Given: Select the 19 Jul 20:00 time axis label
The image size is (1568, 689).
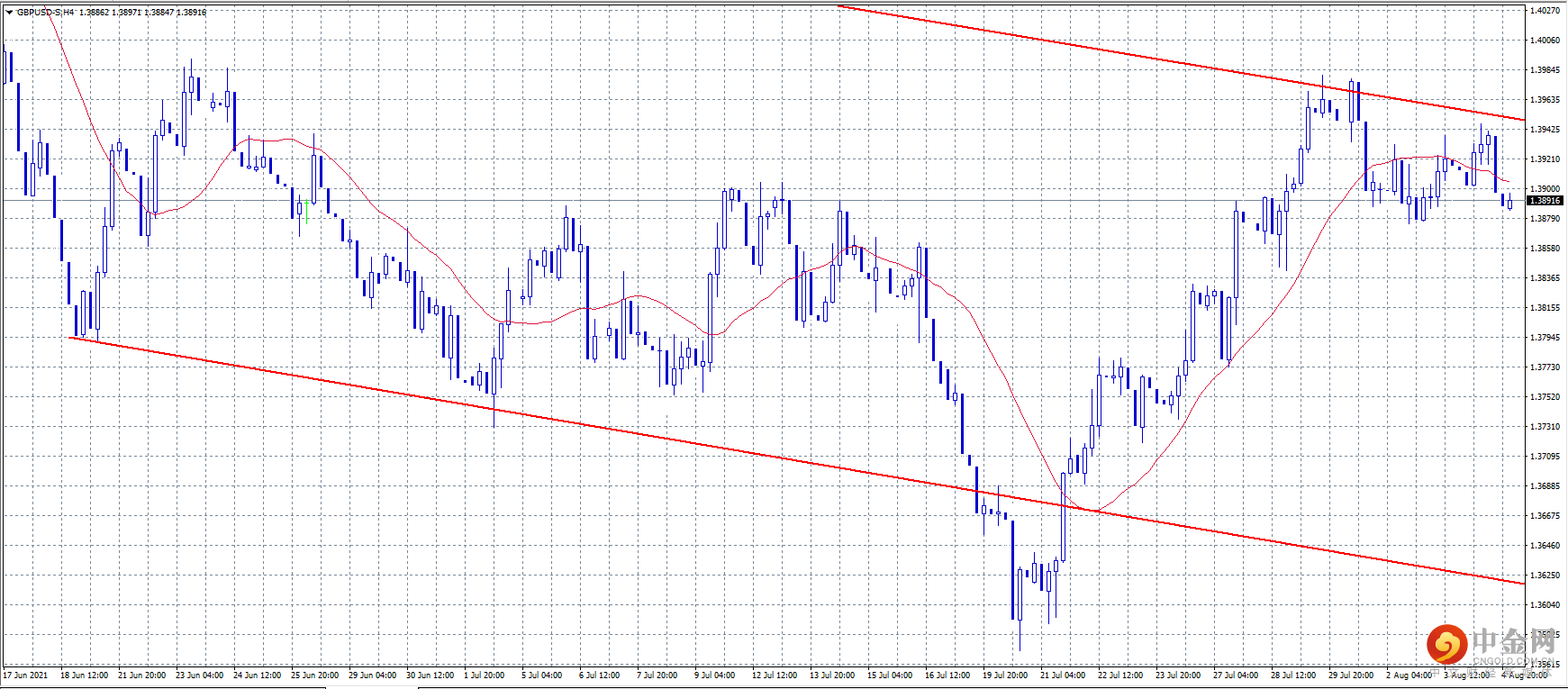Looking at the screenshot, I should point(1005,675).
